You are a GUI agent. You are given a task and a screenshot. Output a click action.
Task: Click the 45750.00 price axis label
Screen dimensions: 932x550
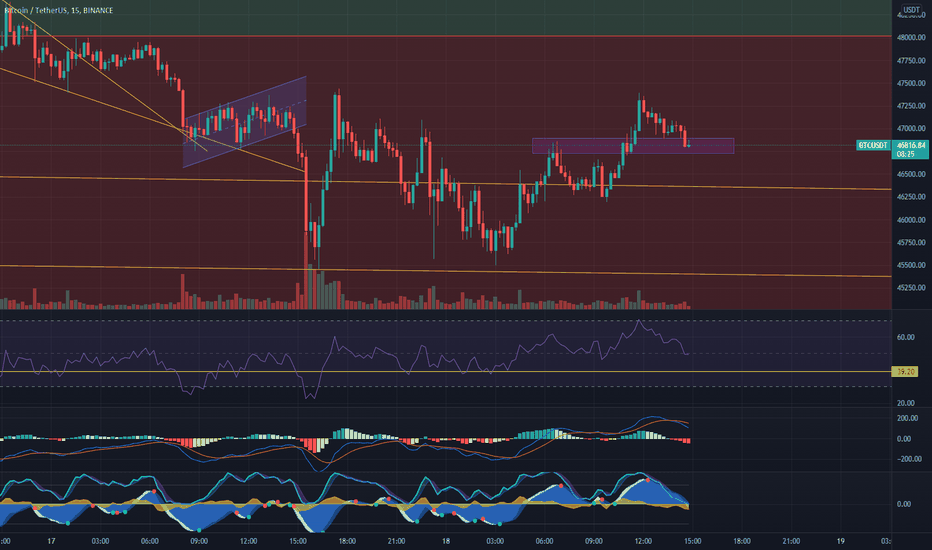(x=911, y=243)
